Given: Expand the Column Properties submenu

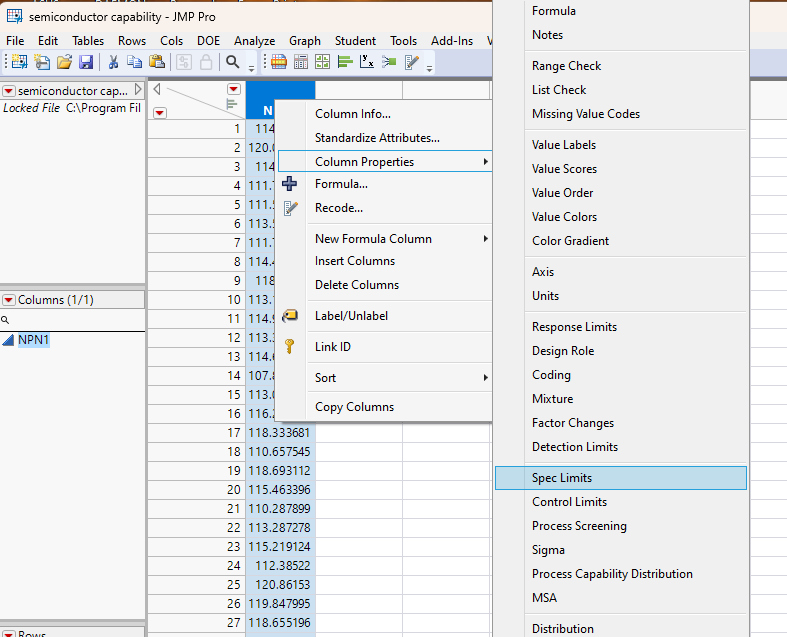Looking at the screenshot, I should (385, 162).
